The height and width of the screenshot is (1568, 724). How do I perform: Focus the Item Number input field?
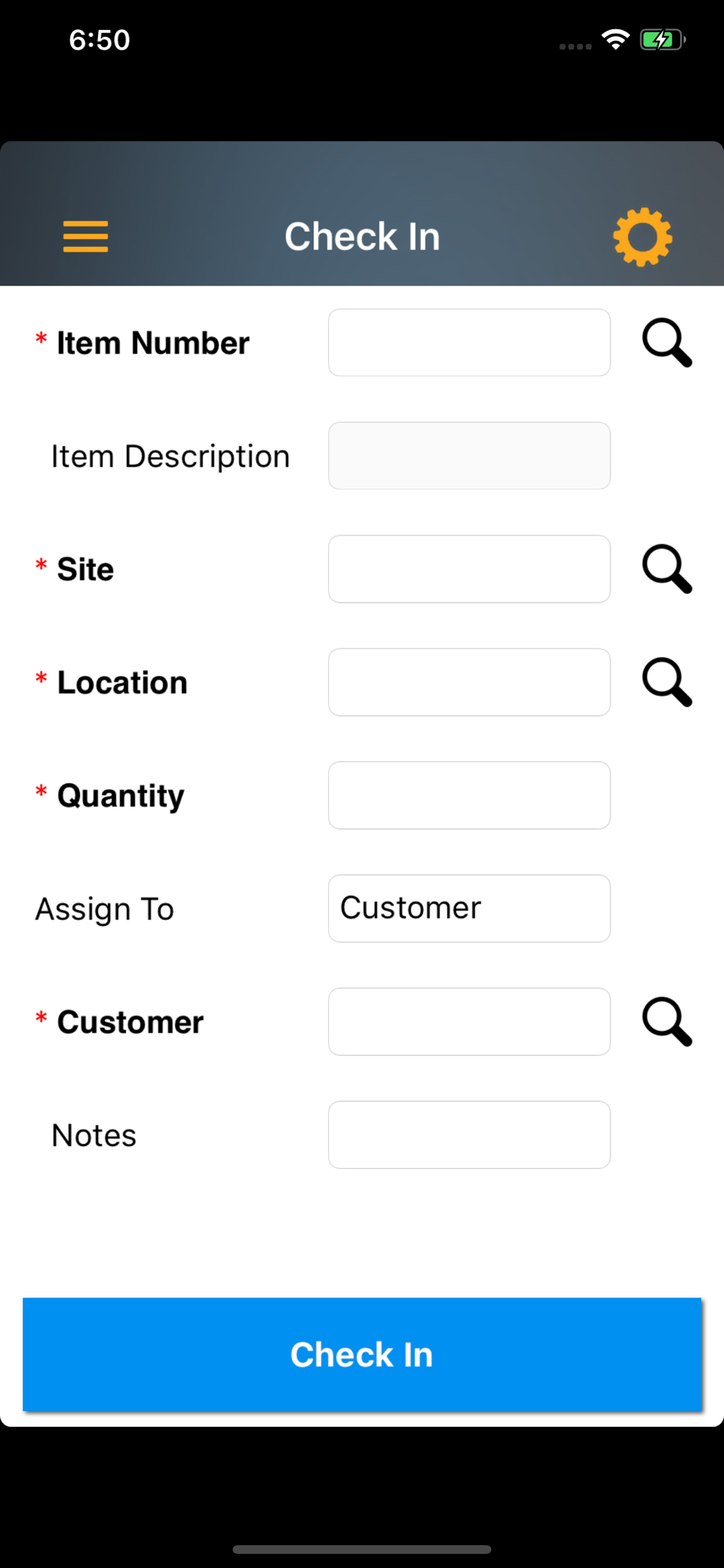click(469, 343)
